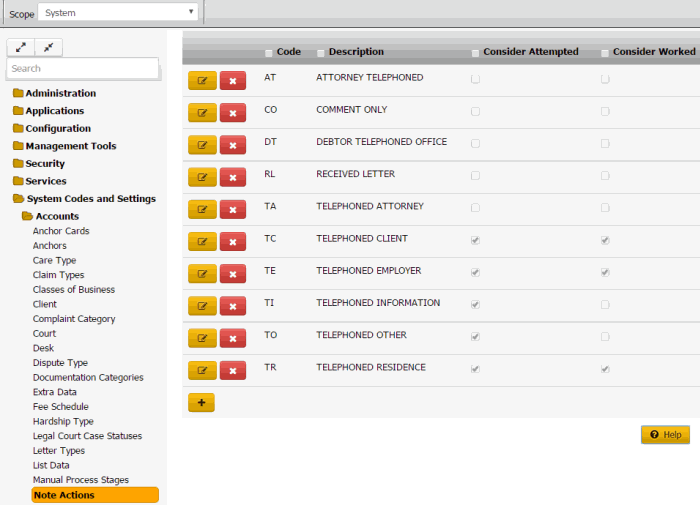Image resolution: width=700 pixels, height=505 pixels.
Task: Delete the TELEPHONED OTHER row
Action: pos(232,338)
